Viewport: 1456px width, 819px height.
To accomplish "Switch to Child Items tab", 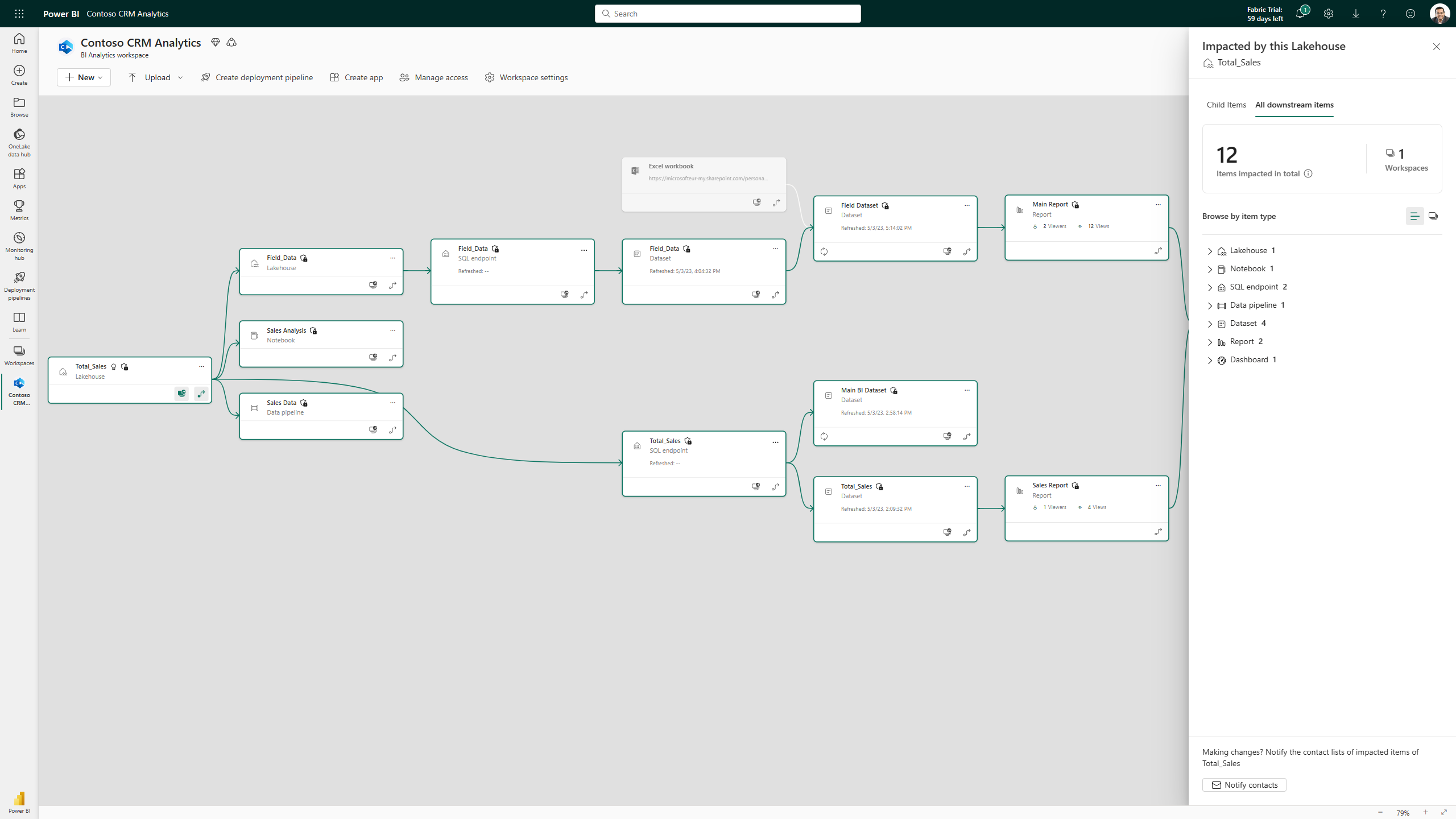I will 1226,105.
